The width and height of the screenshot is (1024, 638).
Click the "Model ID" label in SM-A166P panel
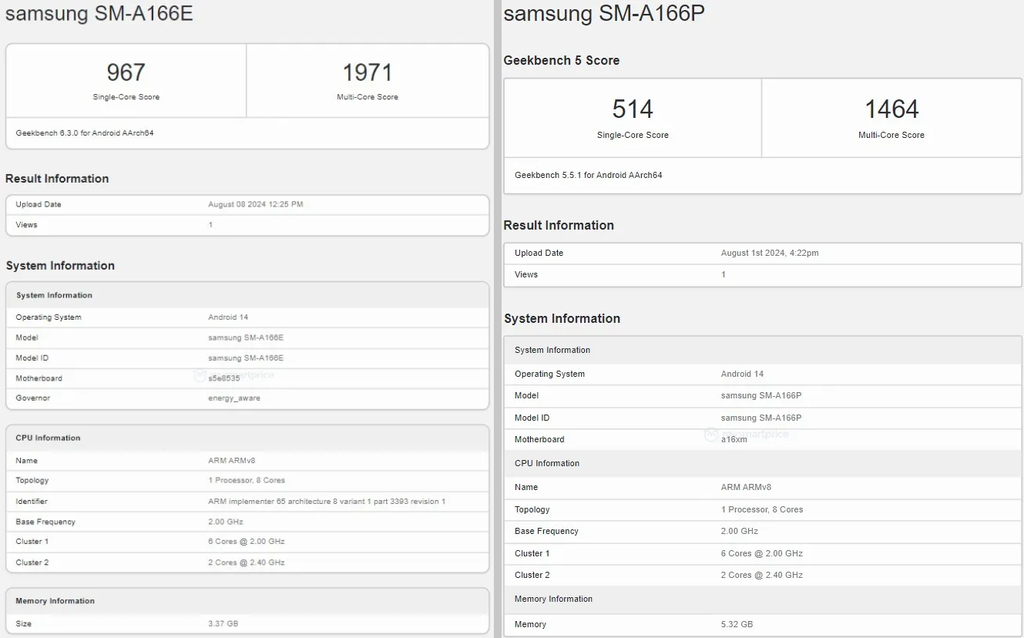click(x=532, y=418)
